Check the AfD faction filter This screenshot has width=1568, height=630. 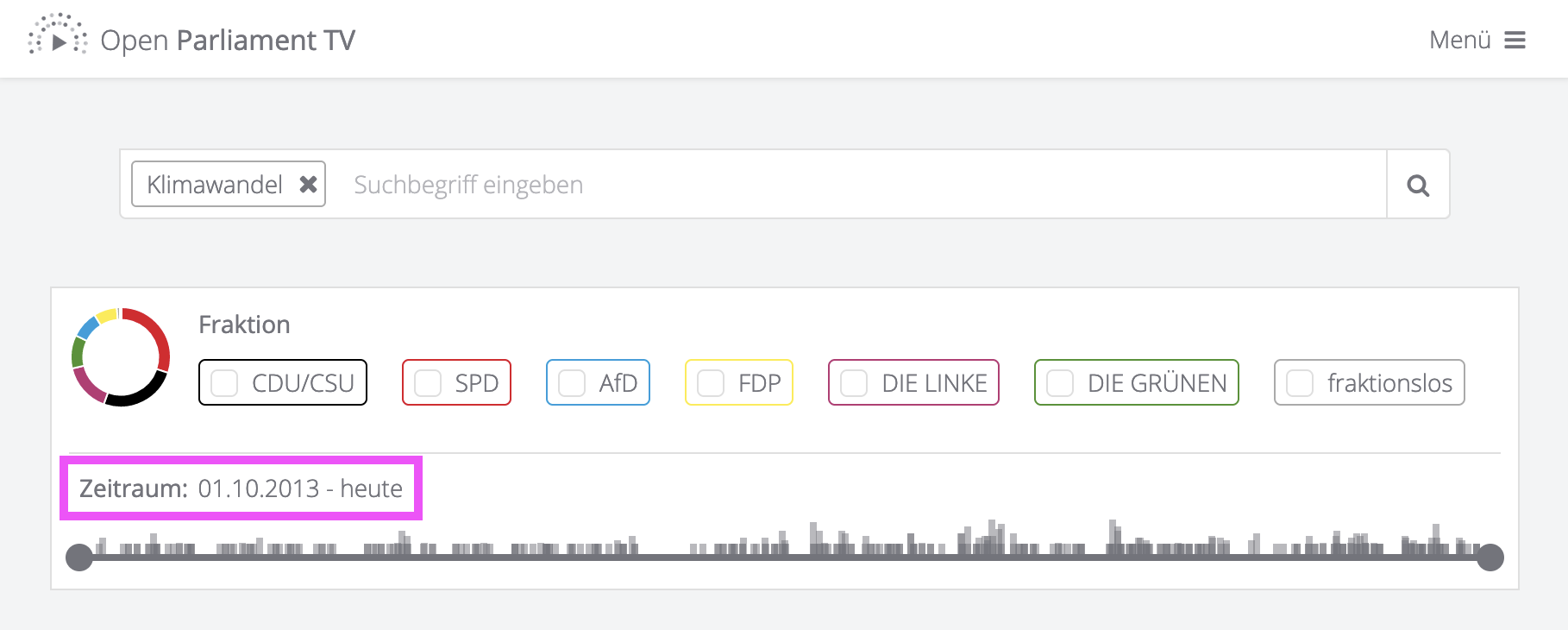coord(572,383)
